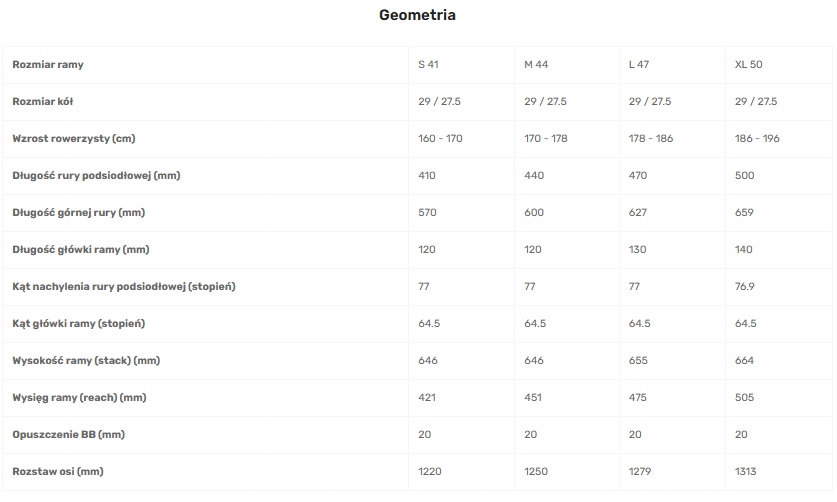Screen dimensions: 837x502
Task: Click the Długość górnej rury (mm) label
Action: tap(79, 213)
